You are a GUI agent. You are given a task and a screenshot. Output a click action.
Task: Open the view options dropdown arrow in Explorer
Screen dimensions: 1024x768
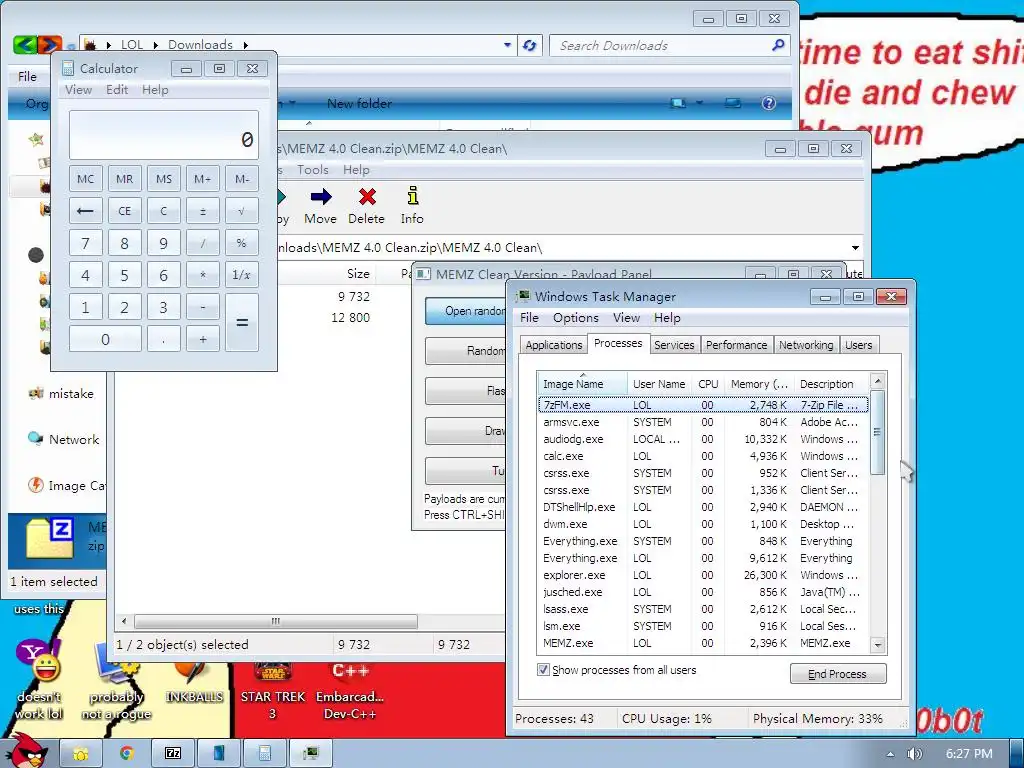[699, 103]
